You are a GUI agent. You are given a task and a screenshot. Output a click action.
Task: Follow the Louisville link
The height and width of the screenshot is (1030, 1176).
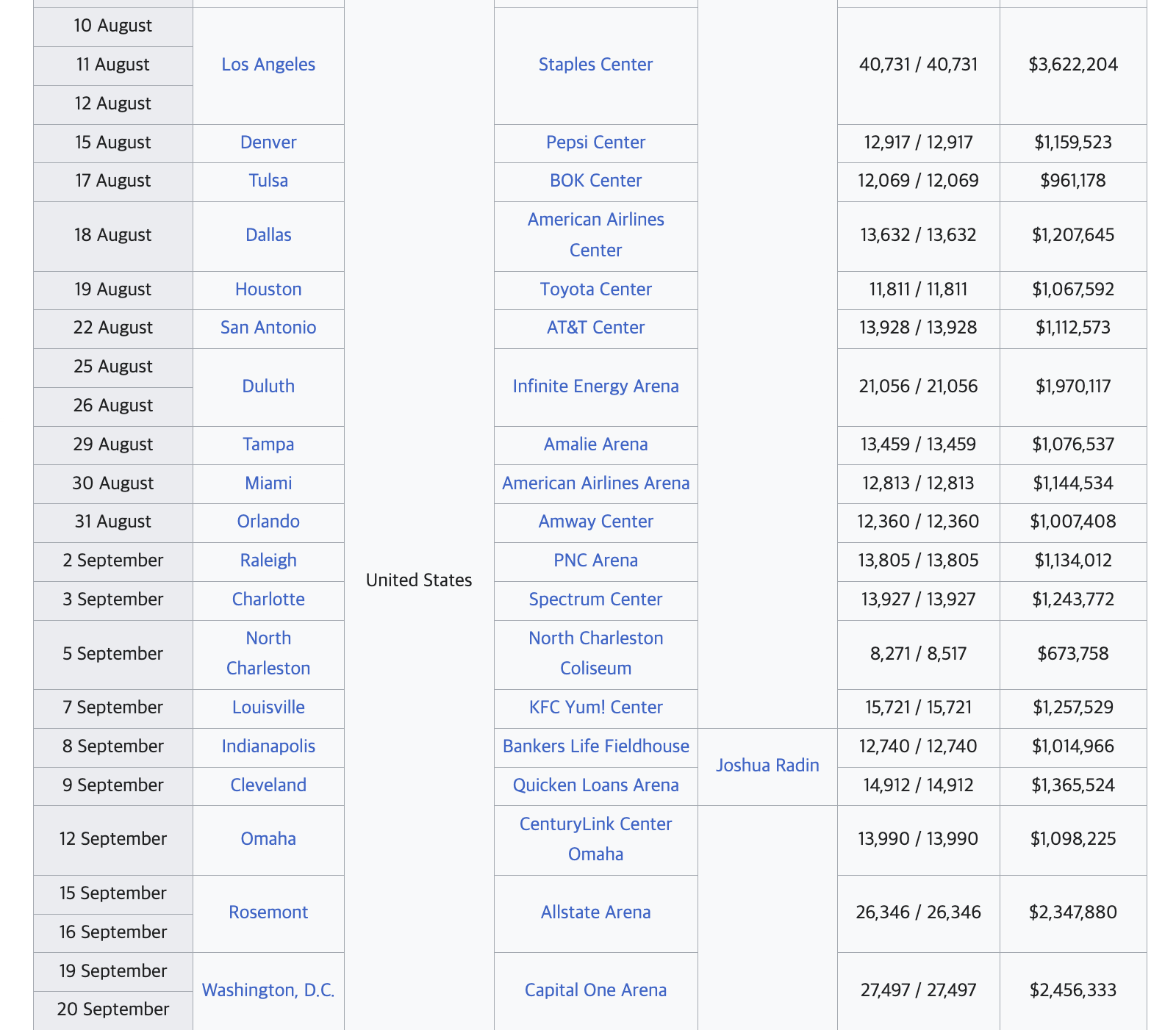pyautogui.click(x=268, y=707)
